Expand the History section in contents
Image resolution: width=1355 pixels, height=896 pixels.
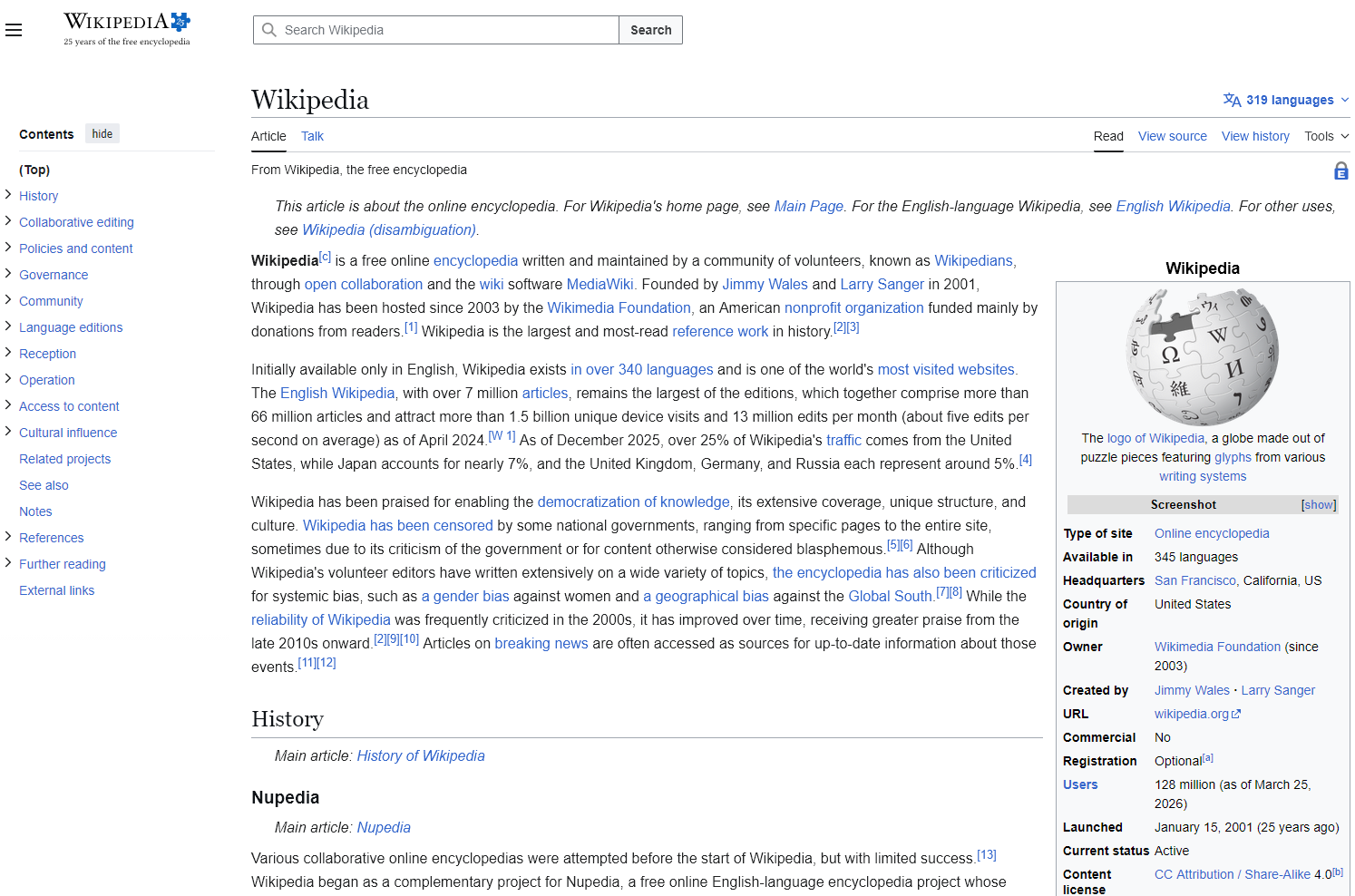pos(8,195)
